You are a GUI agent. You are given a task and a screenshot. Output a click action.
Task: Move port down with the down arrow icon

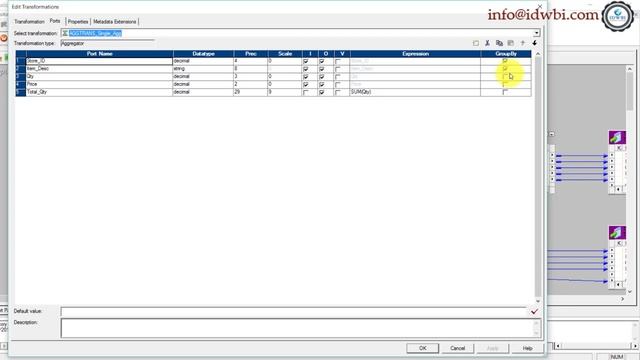click(534, 43)
